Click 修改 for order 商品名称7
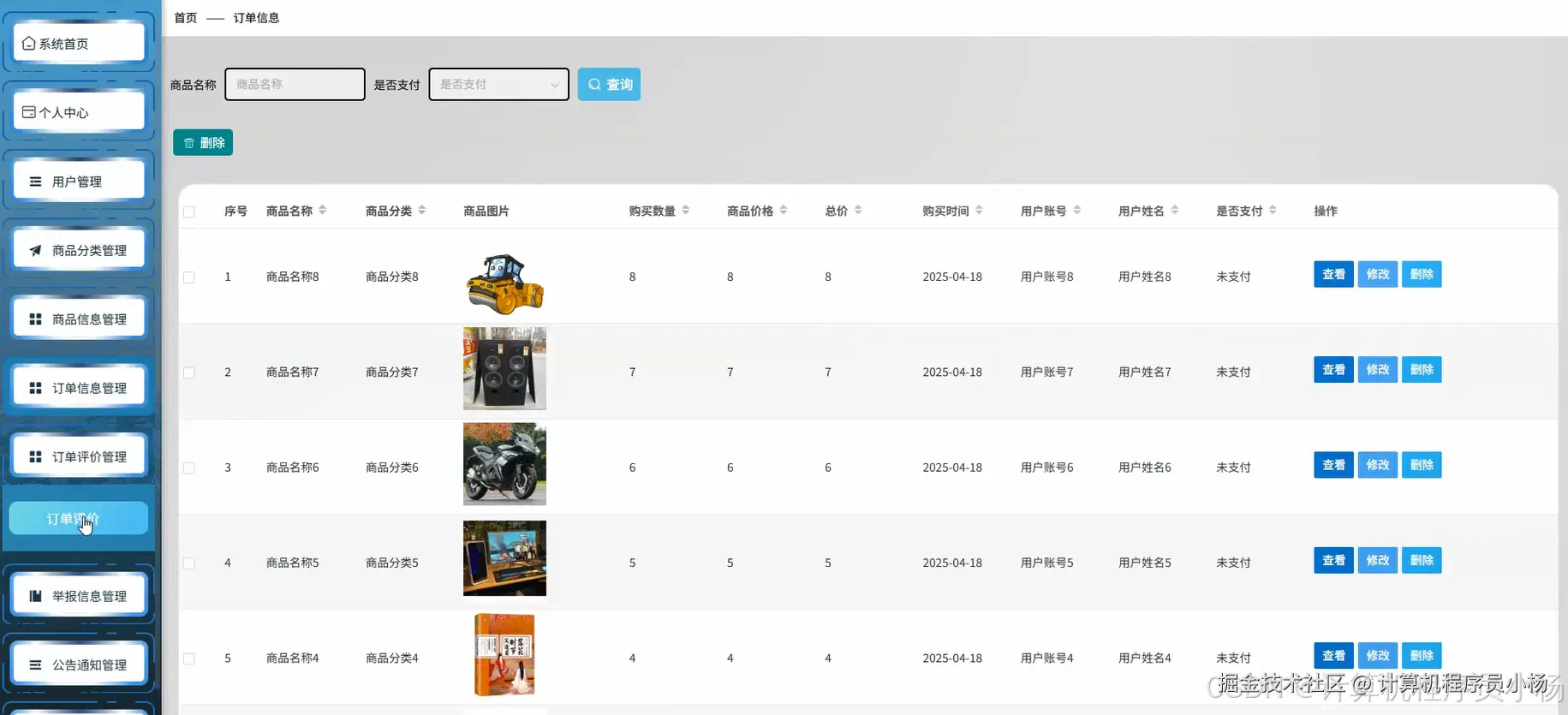This screenshot has width=1568, height=715. click(x=1378, y=370)
